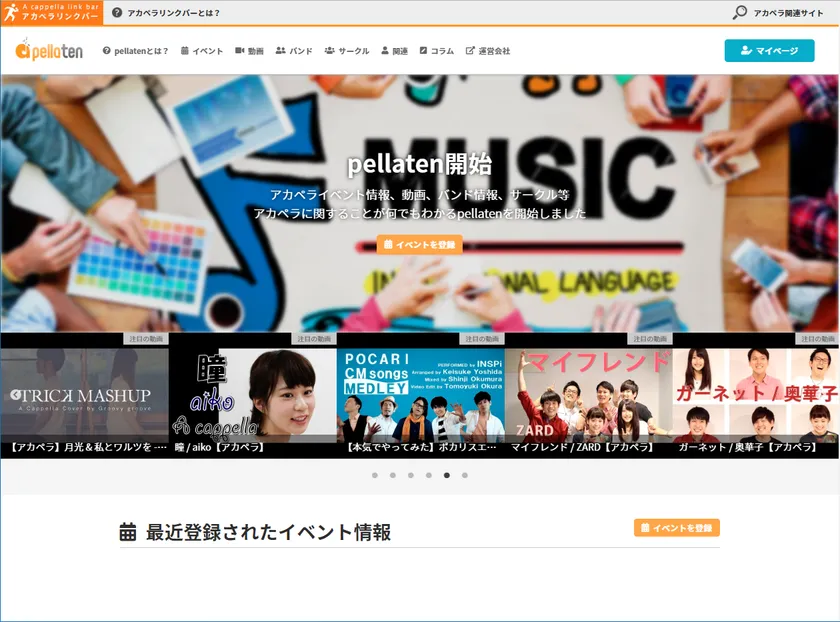Open the コラム menu item

coord(437,51)
